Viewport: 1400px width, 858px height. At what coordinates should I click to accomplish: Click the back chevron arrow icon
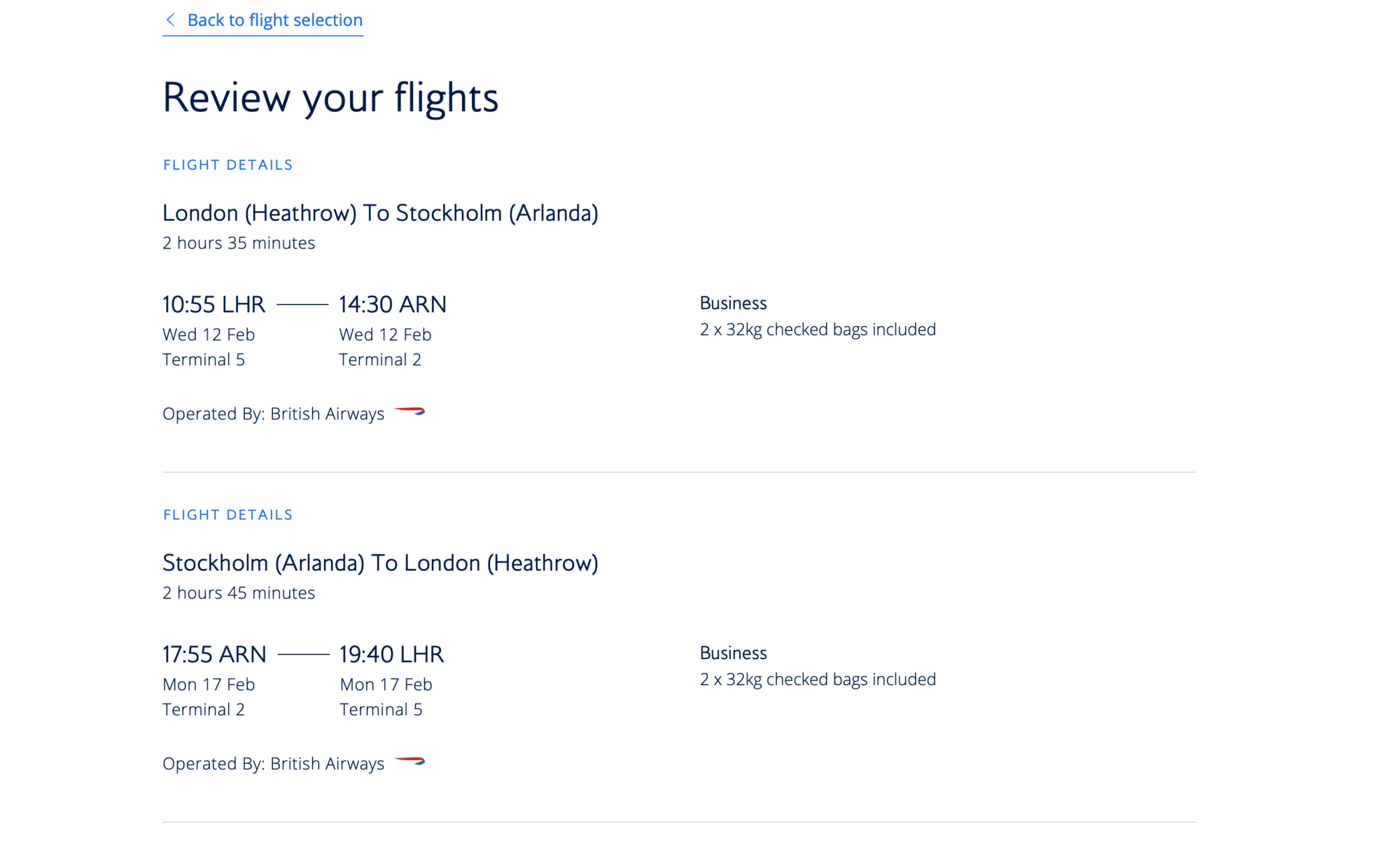[x=170, y=20]
